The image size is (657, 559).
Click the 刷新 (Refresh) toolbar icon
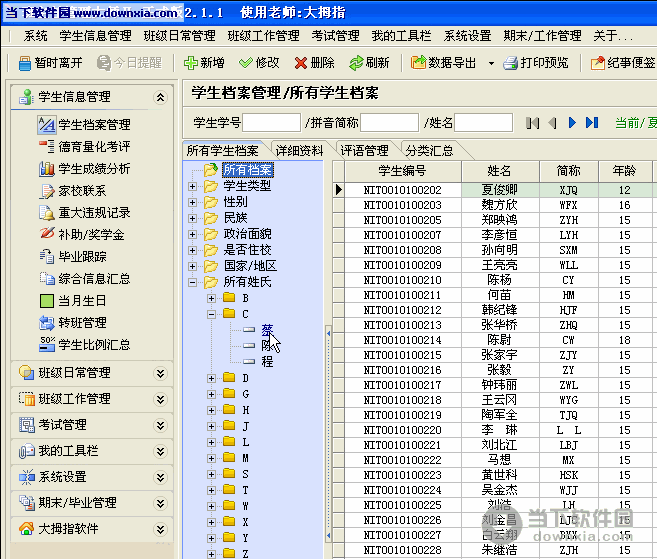tap(355, 63)
